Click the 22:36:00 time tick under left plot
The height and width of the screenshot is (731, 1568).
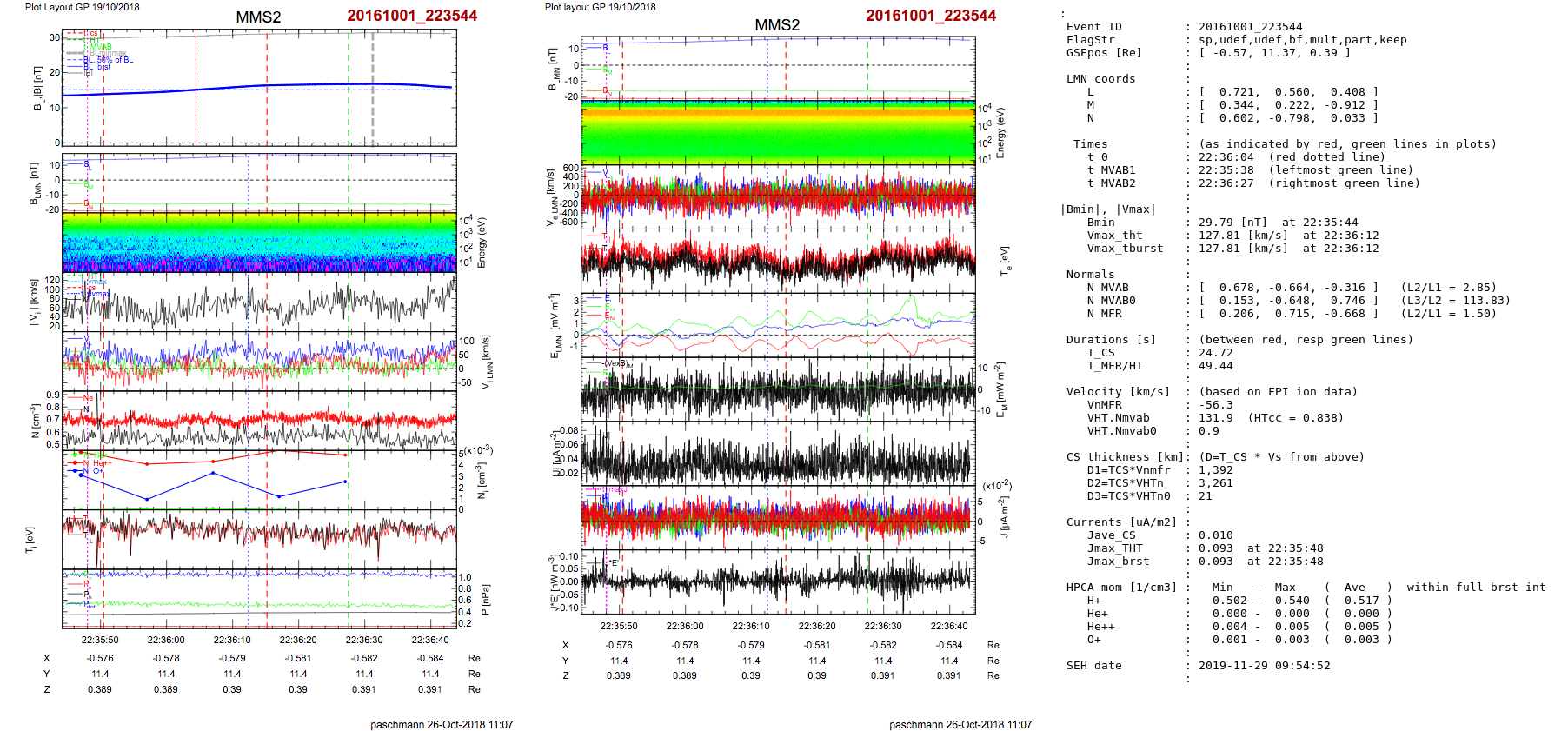point(166,640)
